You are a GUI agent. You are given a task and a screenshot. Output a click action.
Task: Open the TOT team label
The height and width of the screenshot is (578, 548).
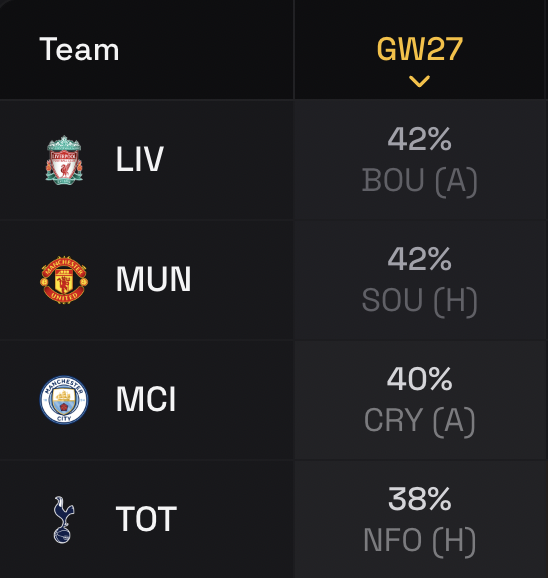click(x=146, y=519)
